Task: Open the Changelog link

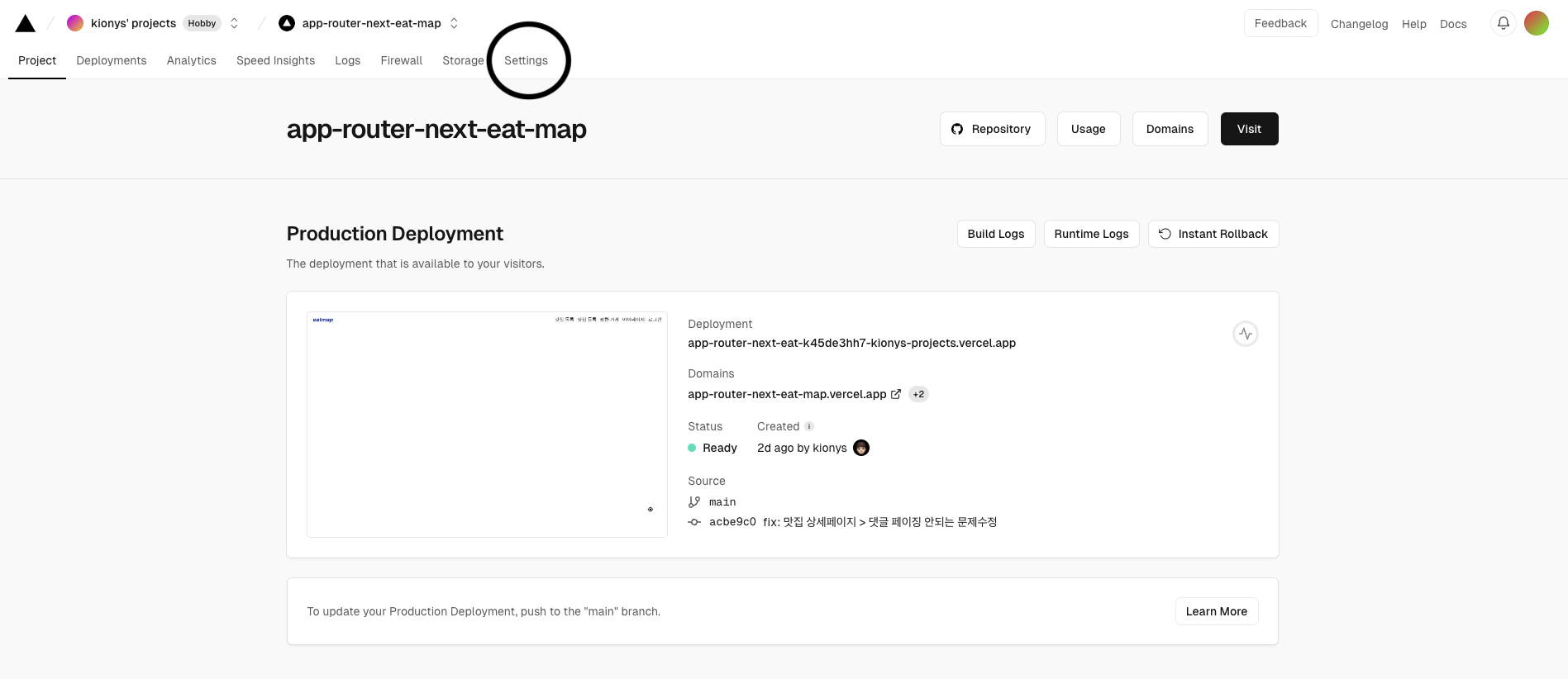Action: tap(1359, 24)
